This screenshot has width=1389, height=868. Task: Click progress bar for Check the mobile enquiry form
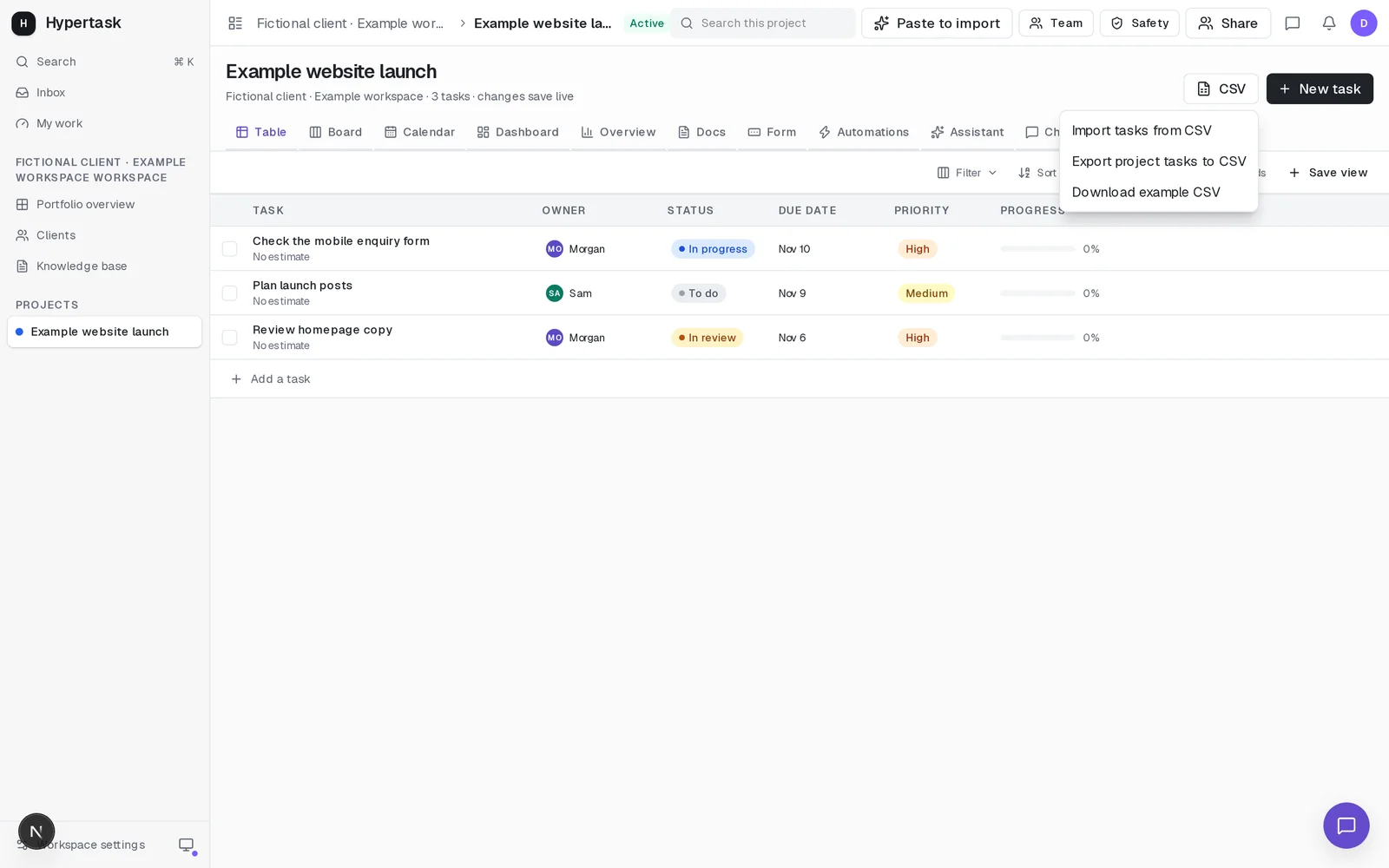click(1037, 249)
